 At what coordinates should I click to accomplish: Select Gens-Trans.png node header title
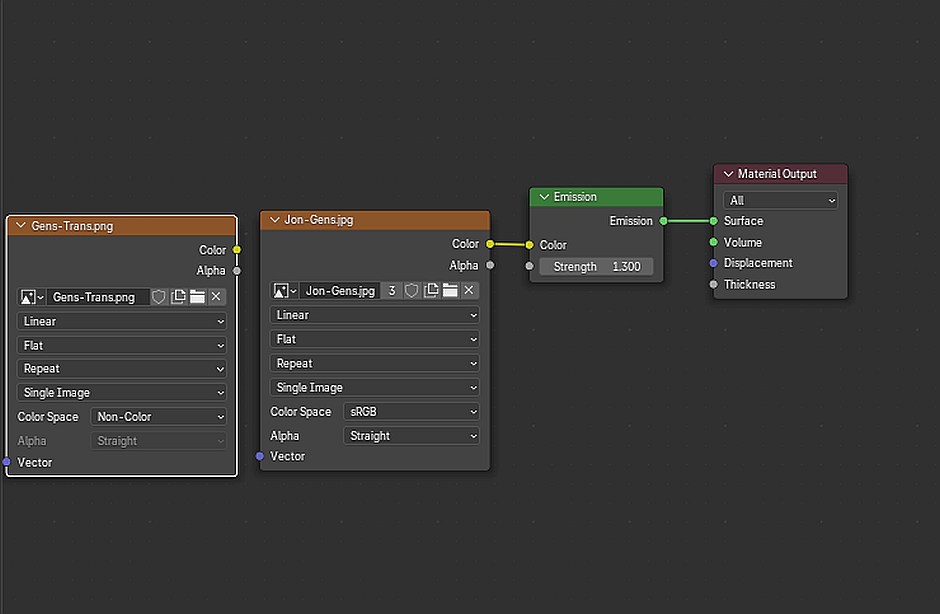(x=72, y=226)
